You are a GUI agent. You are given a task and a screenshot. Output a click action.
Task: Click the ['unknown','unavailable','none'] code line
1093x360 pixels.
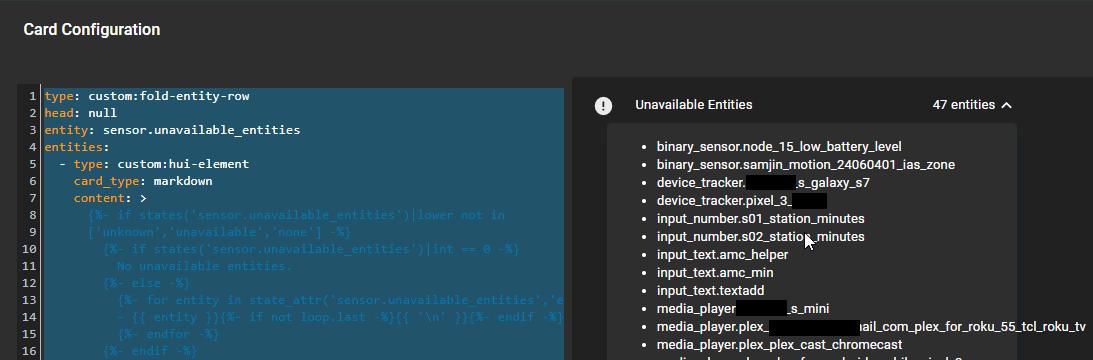220,232
